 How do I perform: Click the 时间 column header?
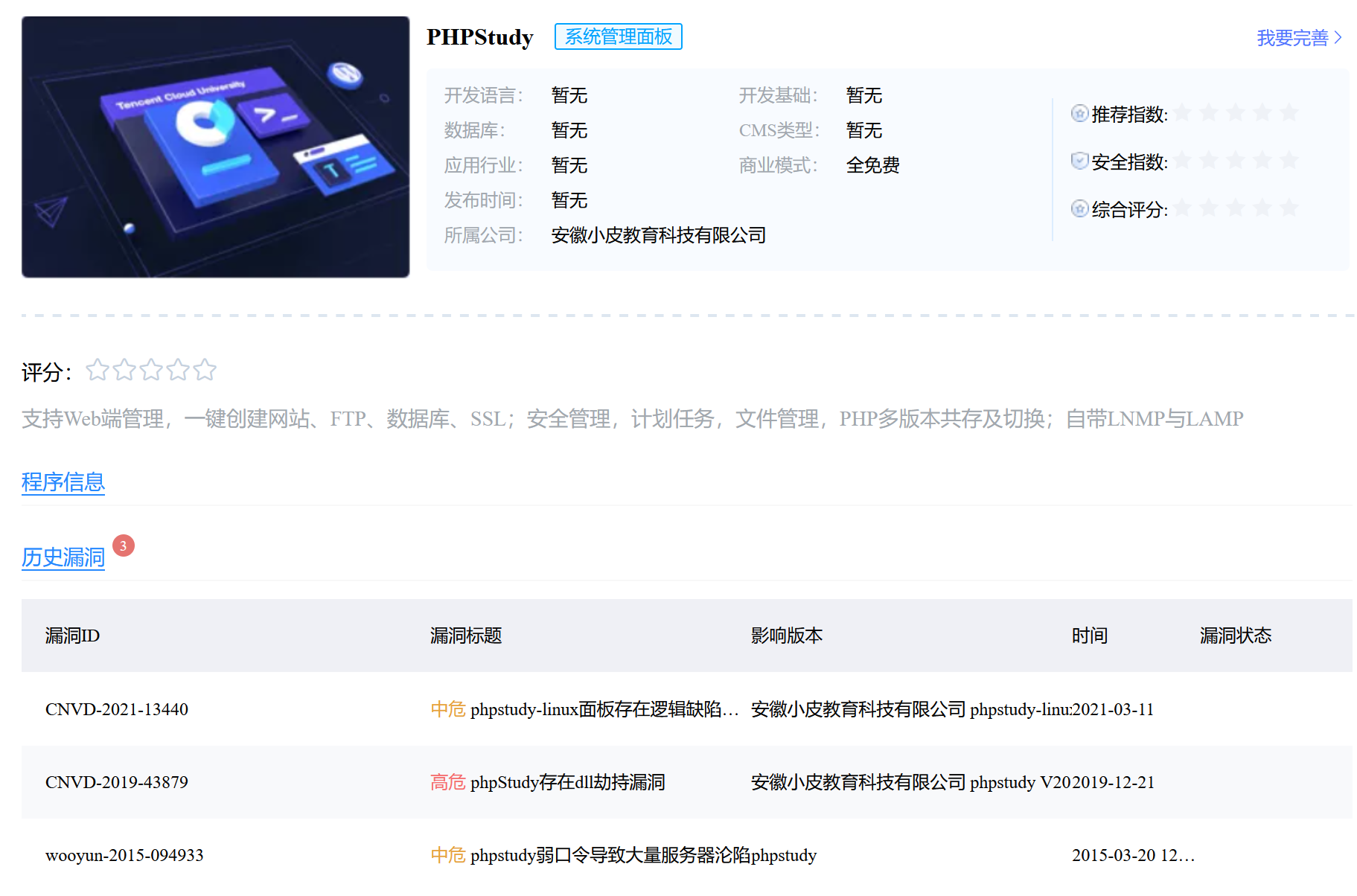(1090, 636)
